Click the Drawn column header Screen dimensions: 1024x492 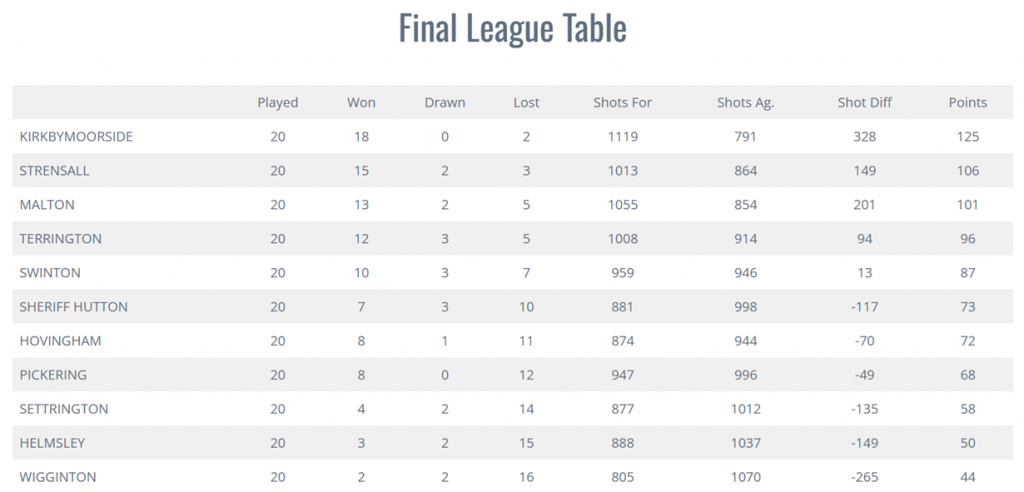[445, 103]
